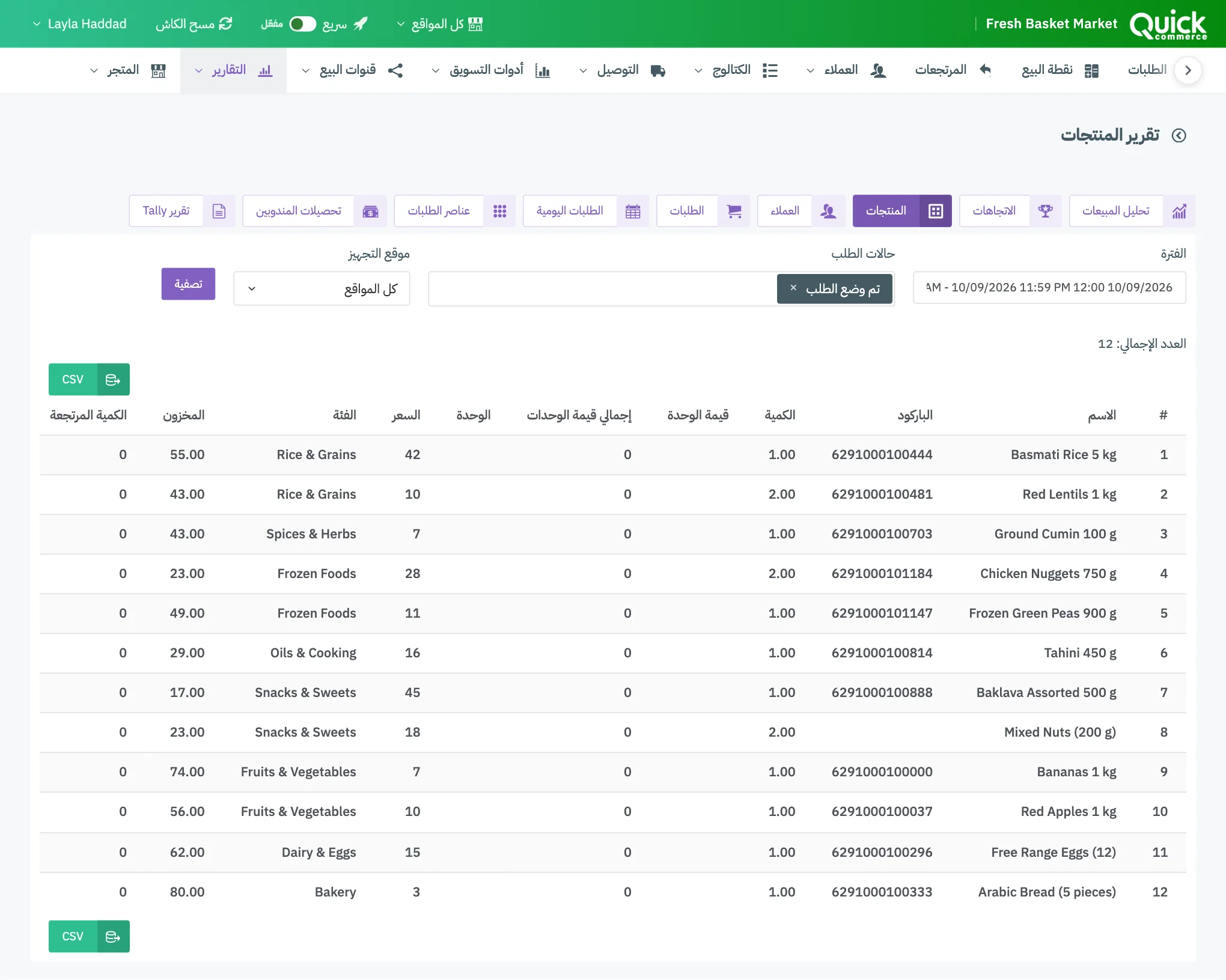Remove the تم وضع الطلب status tag
Viewport: 1226px width, 980px height.
pos(793,288)
